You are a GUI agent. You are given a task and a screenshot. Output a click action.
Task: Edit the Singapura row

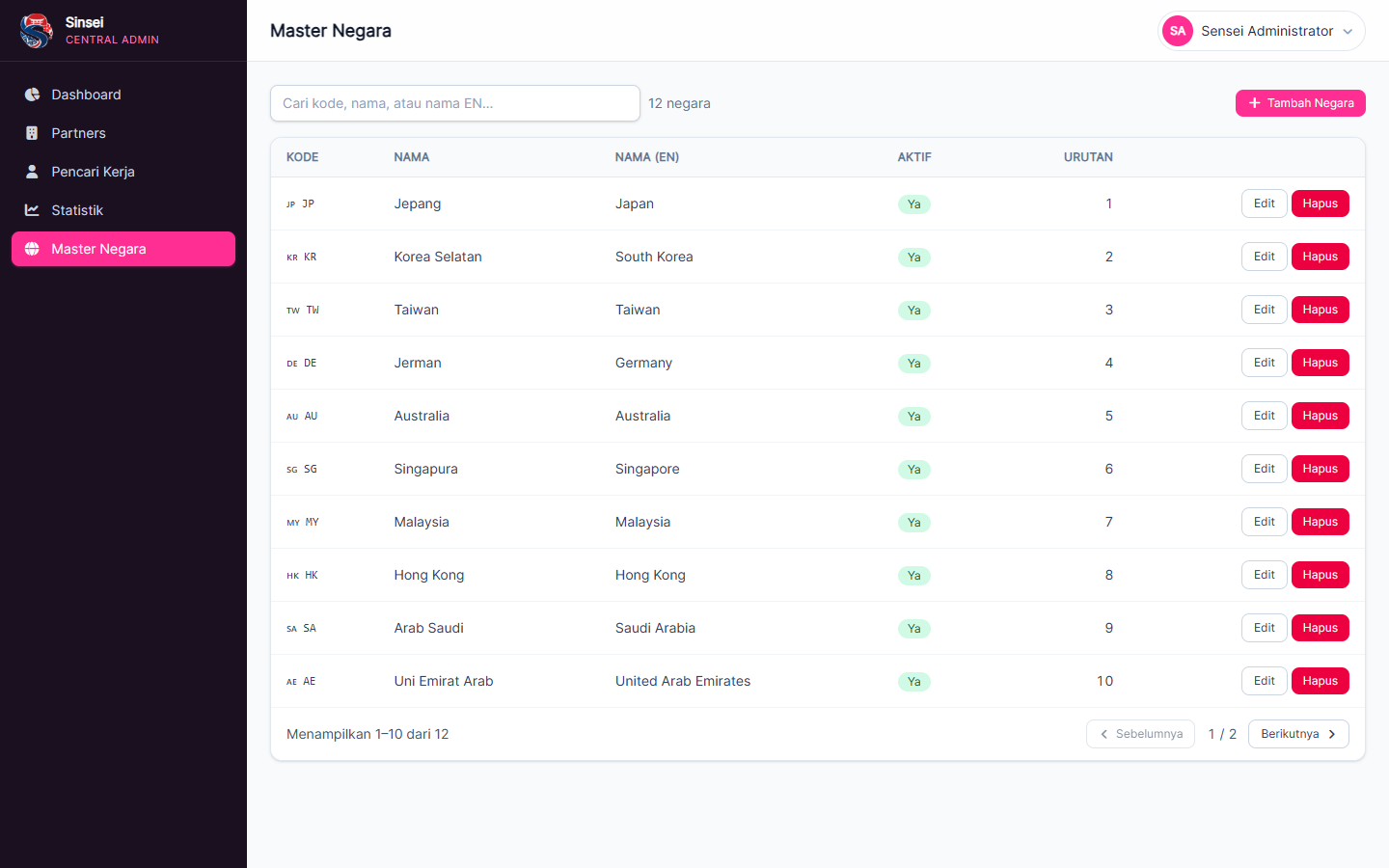point(1265,469)
